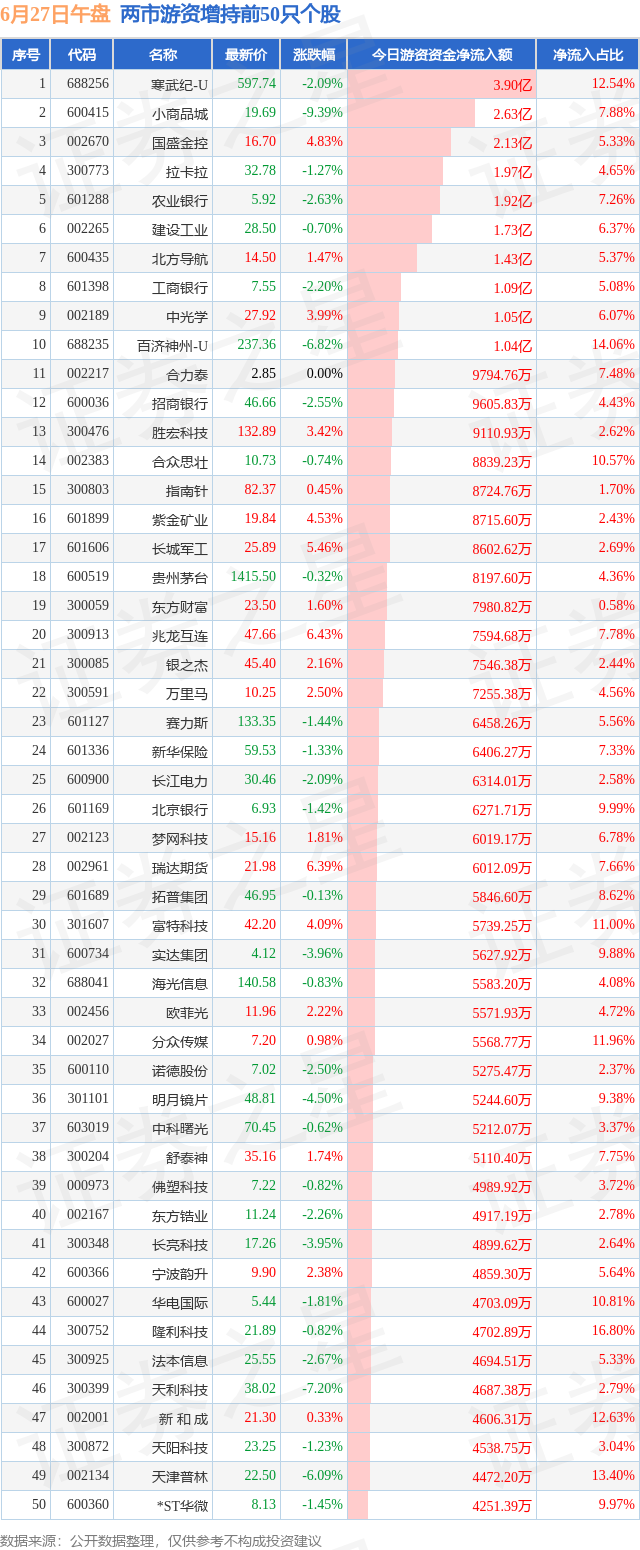
Task: Click stock name 长江电力
Action: (180, 780)
